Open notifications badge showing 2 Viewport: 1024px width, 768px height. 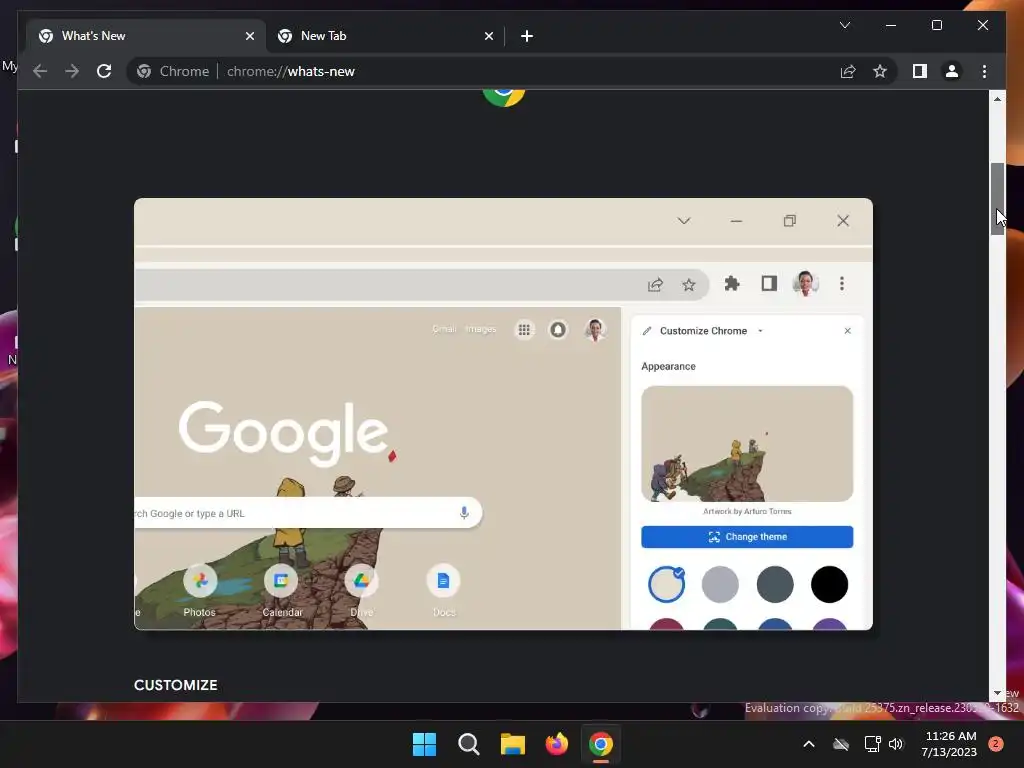pyautogui.click(x=996, y=744)
